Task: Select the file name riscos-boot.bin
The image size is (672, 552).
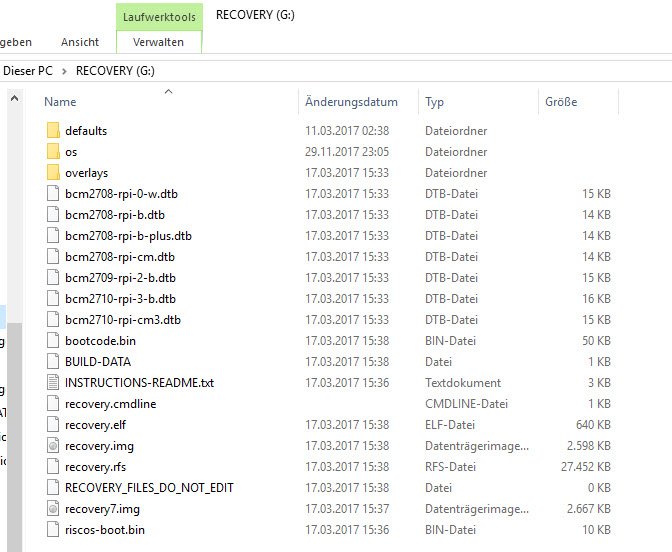Action: pyautogui.click(x=105, y=530)
